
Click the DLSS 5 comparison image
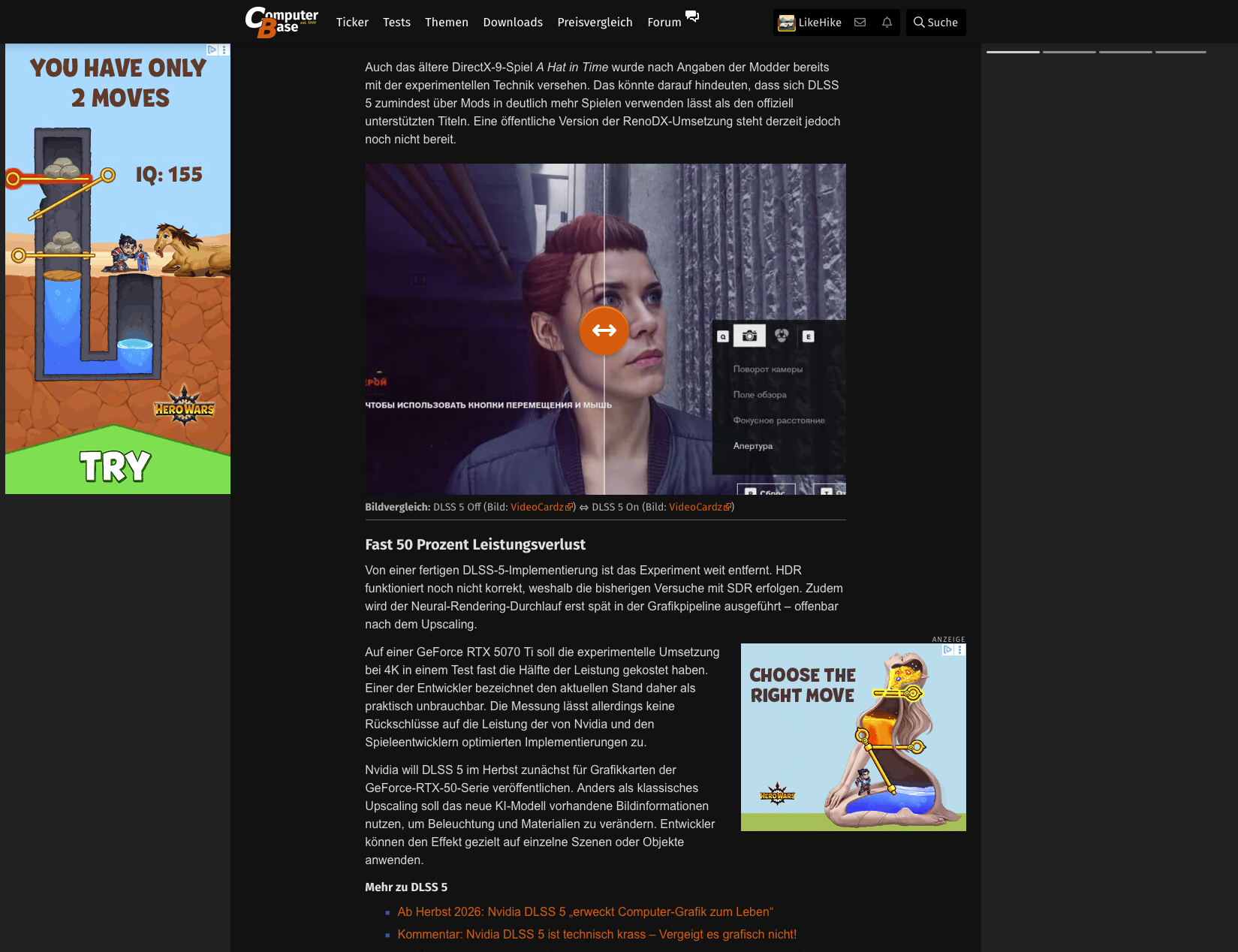click(605, 329)
